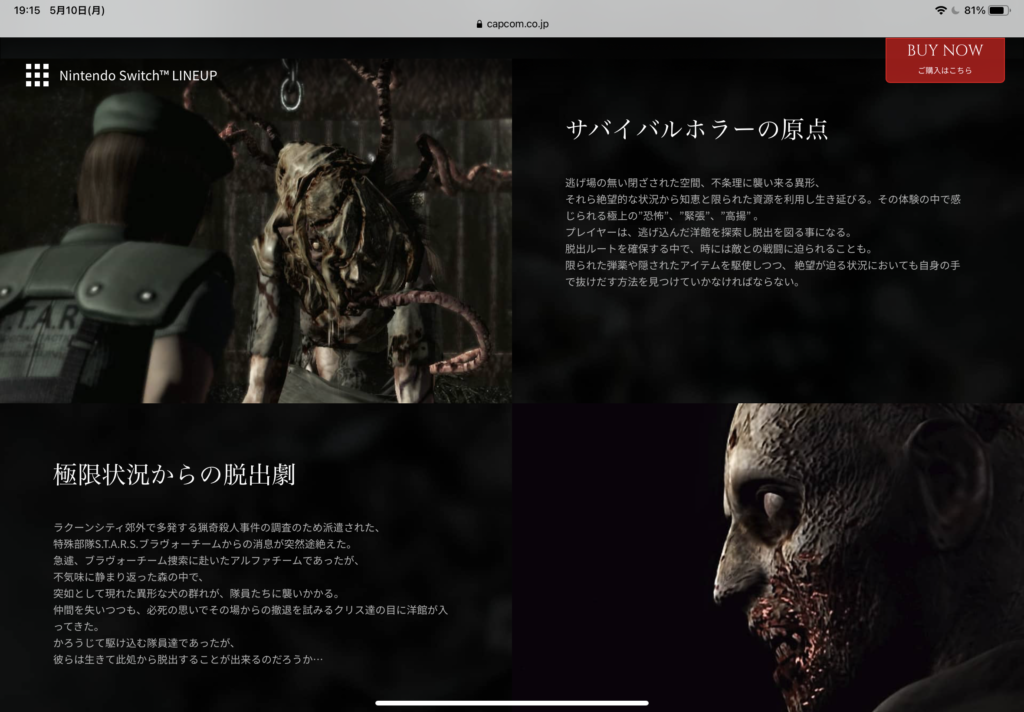Click the paragraph starting with 逃げ場の無い
Viewport: 1024px width, 712px height.
(x=762, y=232)
